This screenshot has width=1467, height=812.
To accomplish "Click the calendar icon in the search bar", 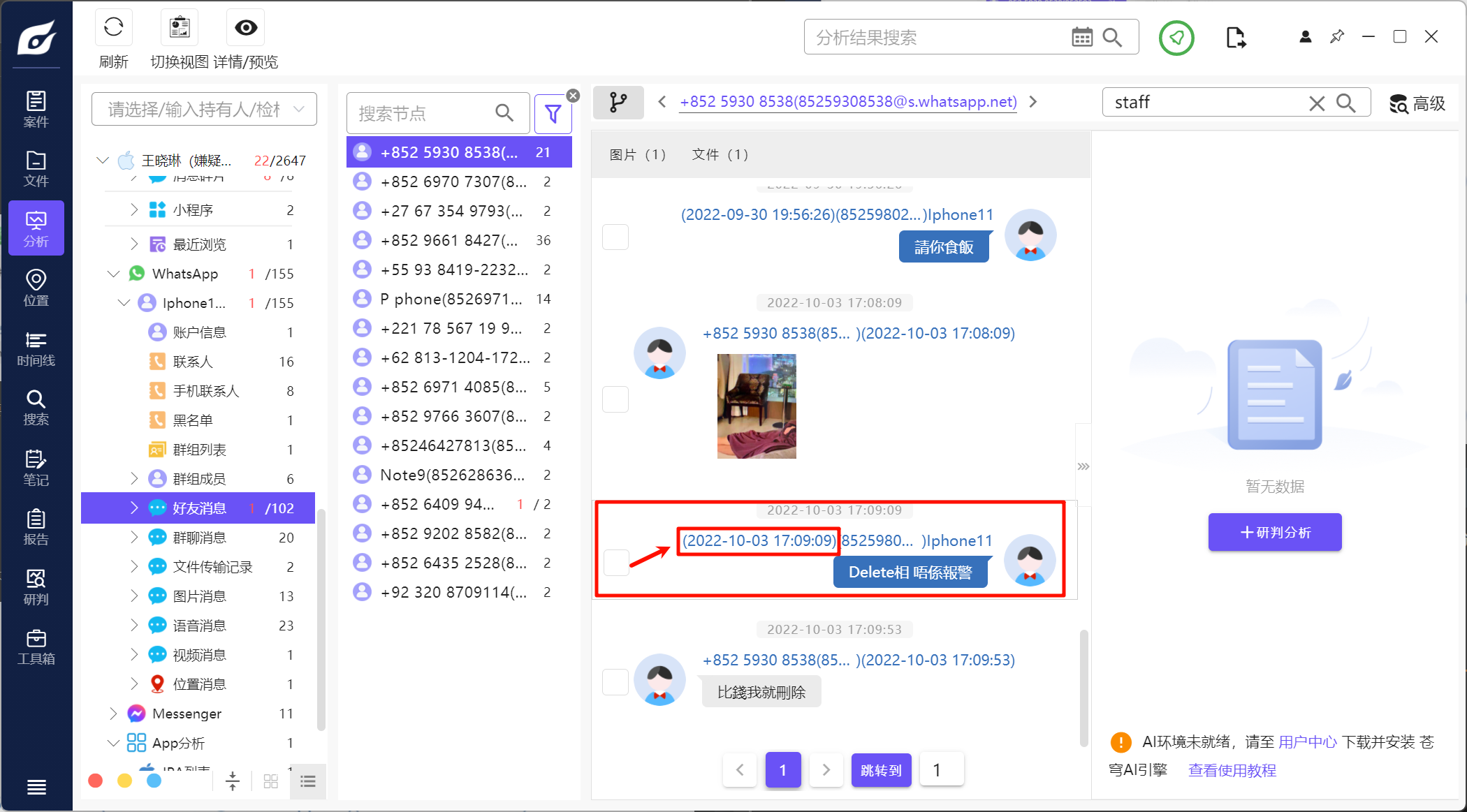I will tap(1081, 38).
